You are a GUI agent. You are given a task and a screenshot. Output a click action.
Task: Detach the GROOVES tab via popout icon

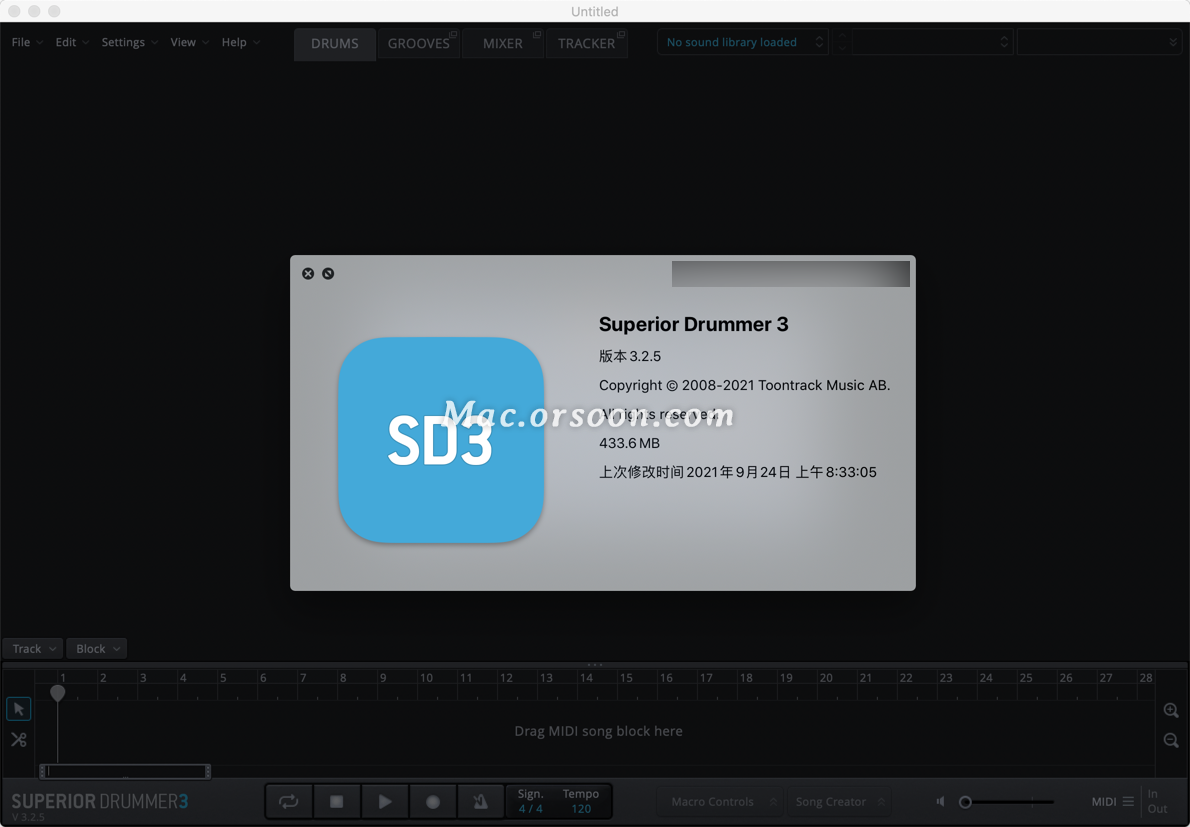click(453, 35)
